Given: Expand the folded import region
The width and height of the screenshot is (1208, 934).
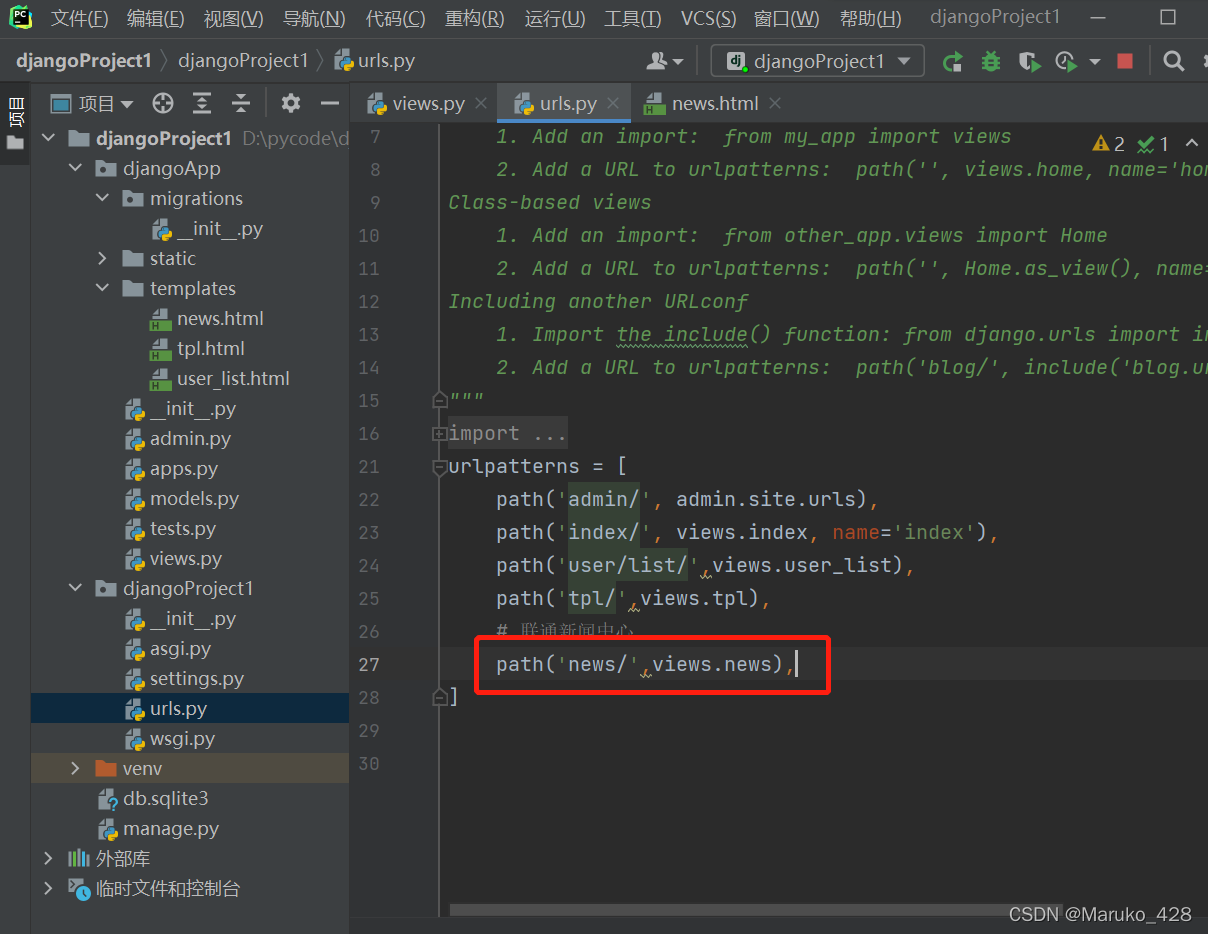Looking at the screenshot, I should click(438, 434).
